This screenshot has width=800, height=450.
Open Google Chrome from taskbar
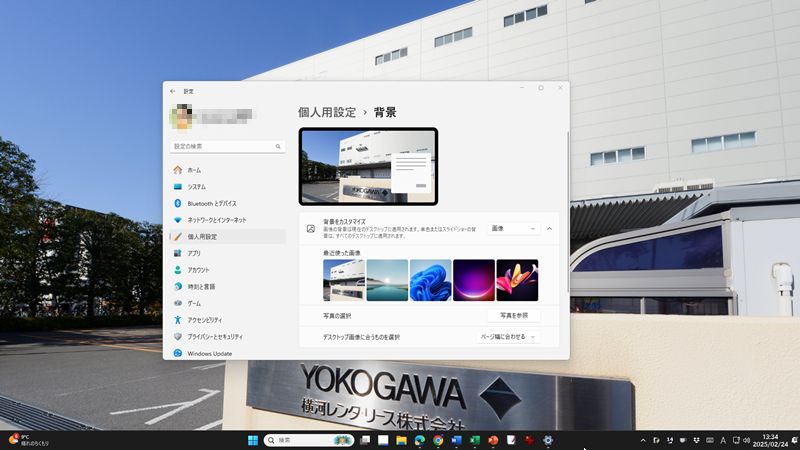438,440
